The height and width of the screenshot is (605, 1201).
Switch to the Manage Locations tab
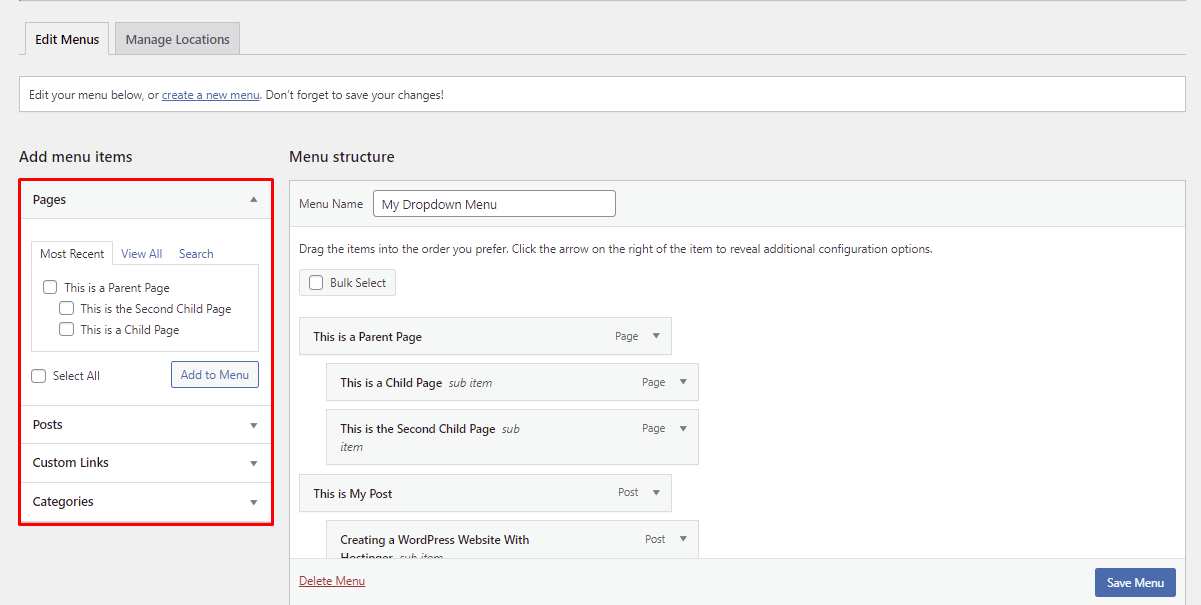click(x=177, y=38)
